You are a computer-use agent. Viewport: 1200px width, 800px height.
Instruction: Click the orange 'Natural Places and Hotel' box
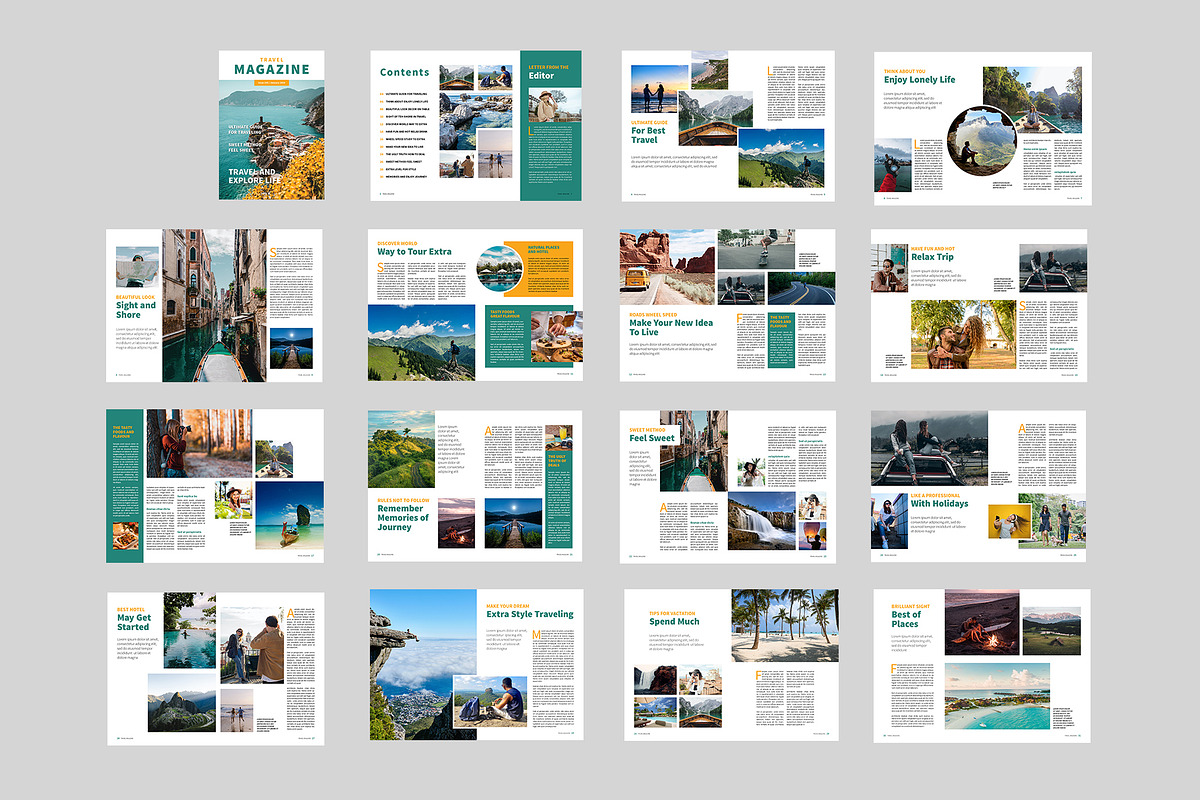click(x=546, y=270)
